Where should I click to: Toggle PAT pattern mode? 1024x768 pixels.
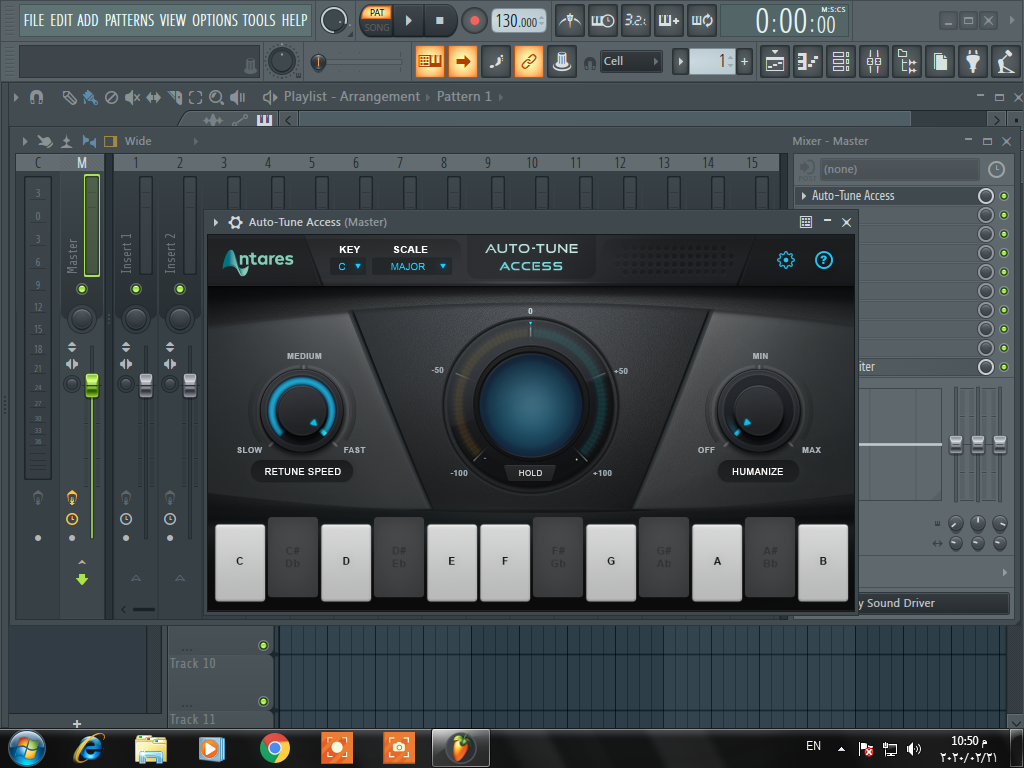click(x=377, y=12)
